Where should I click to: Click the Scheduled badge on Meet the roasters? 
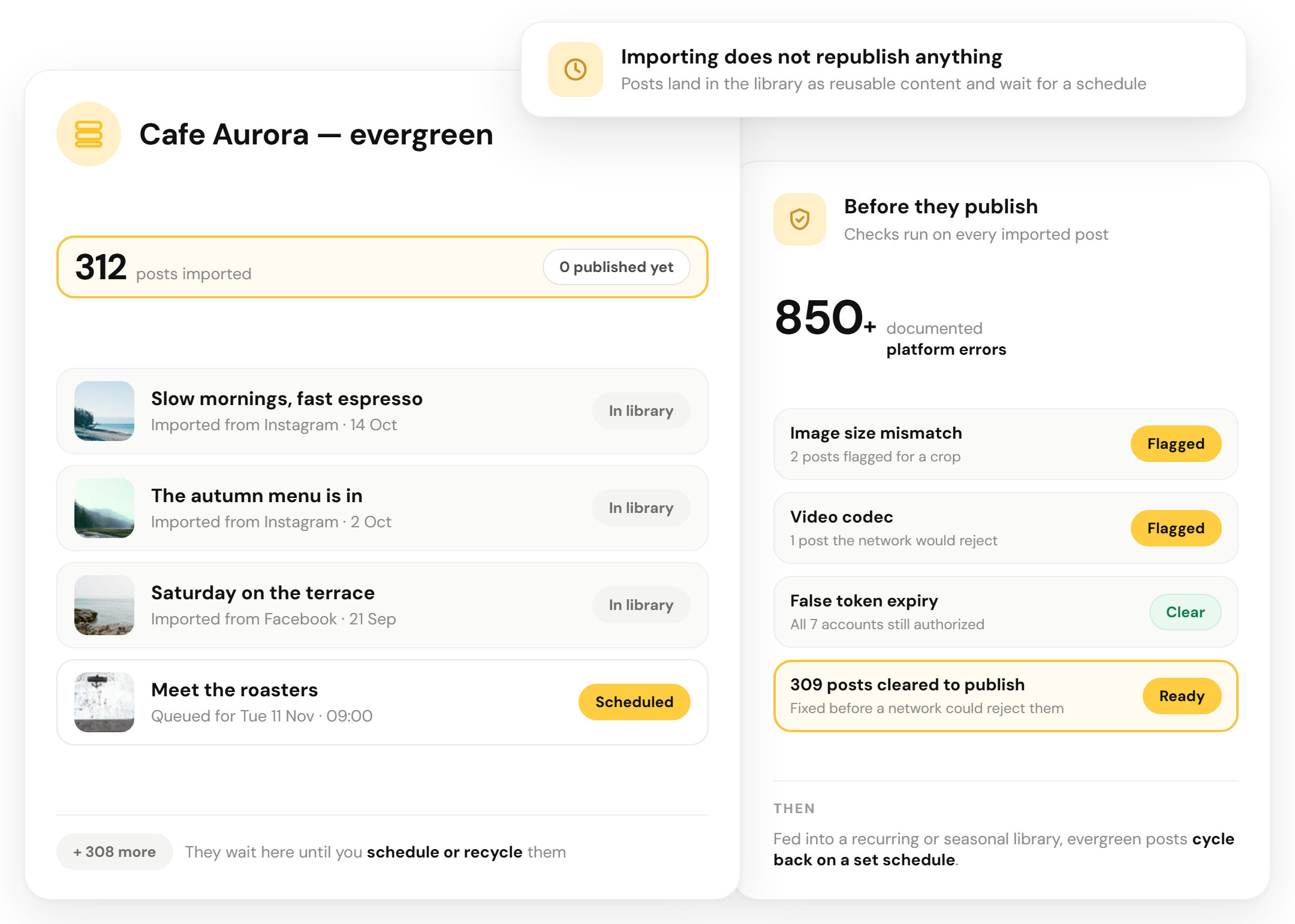pyautogui.click(x=634, y=702)
